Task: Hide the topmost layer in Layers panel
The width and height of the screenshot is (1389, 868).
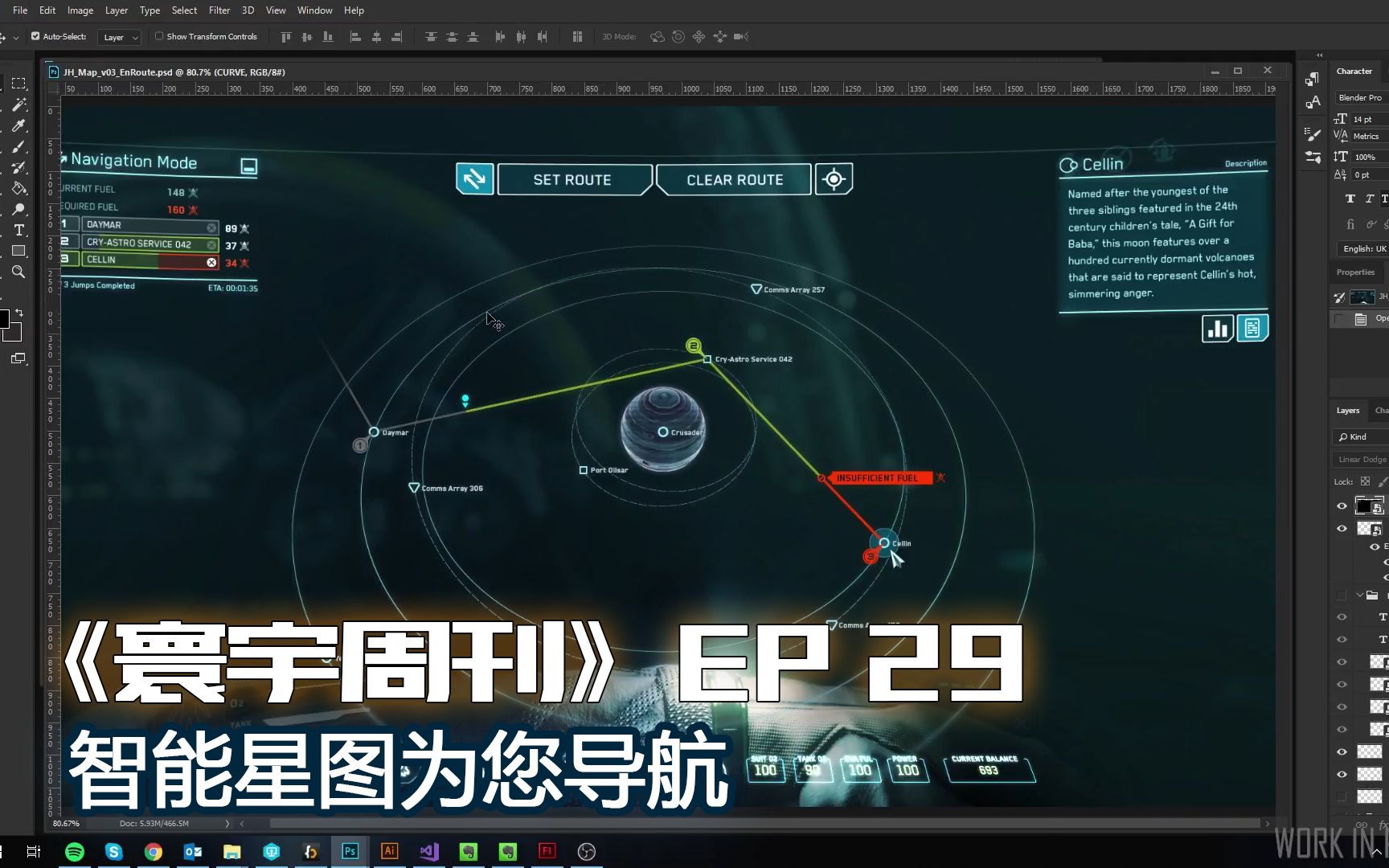Action: coord(1342,506)
